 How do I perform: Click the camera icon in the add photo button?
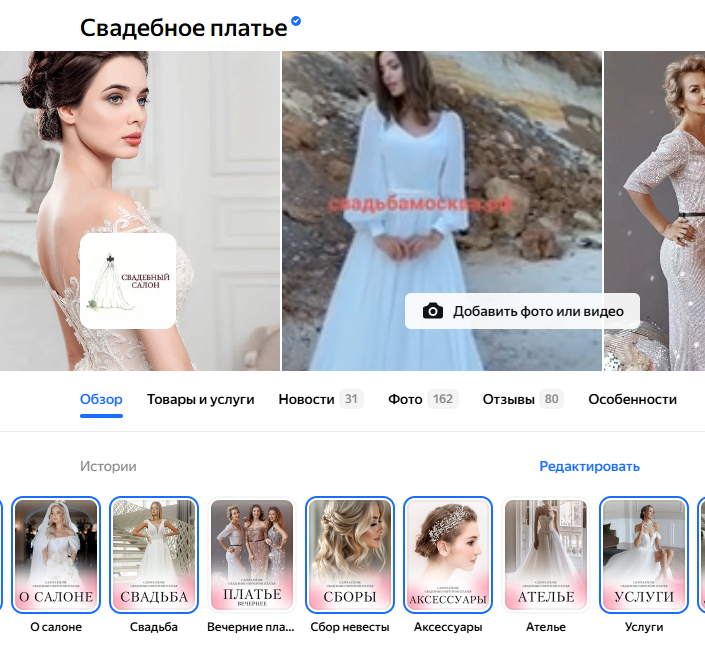pos(433,311)
